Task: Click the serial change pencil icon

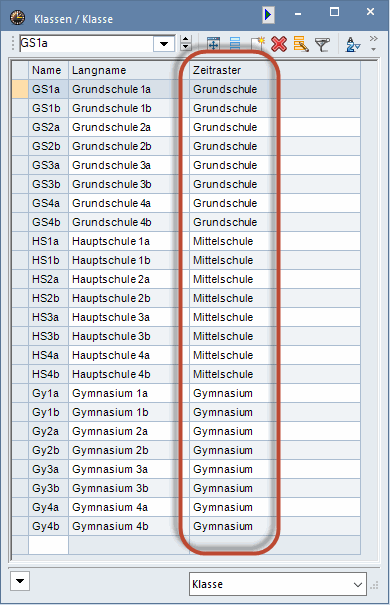Action: tap(301, 44)
